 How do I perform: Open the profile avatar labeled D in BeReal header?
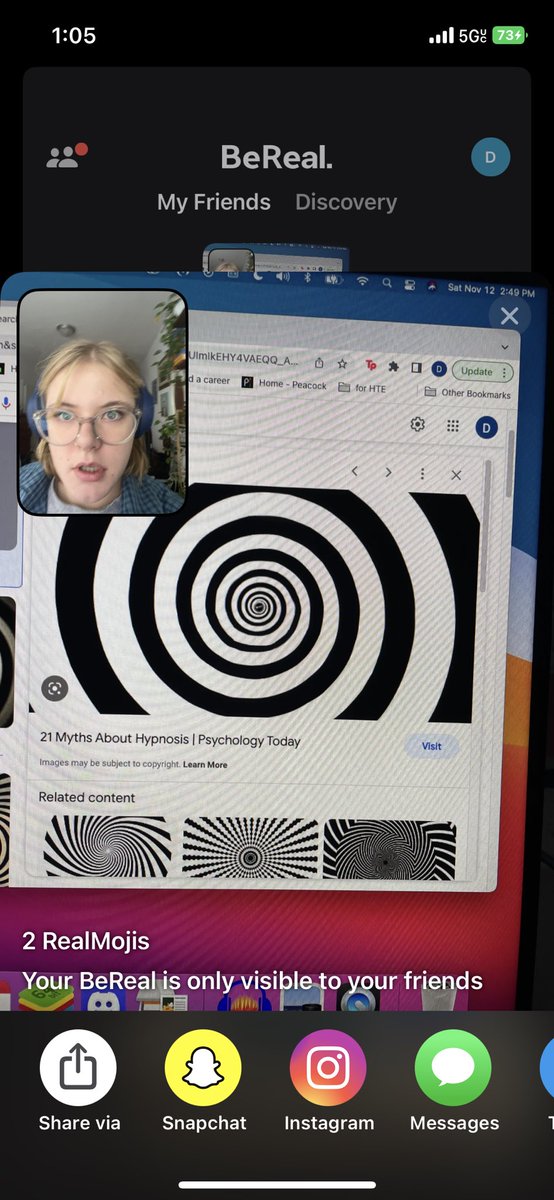[x=490, y=157]
